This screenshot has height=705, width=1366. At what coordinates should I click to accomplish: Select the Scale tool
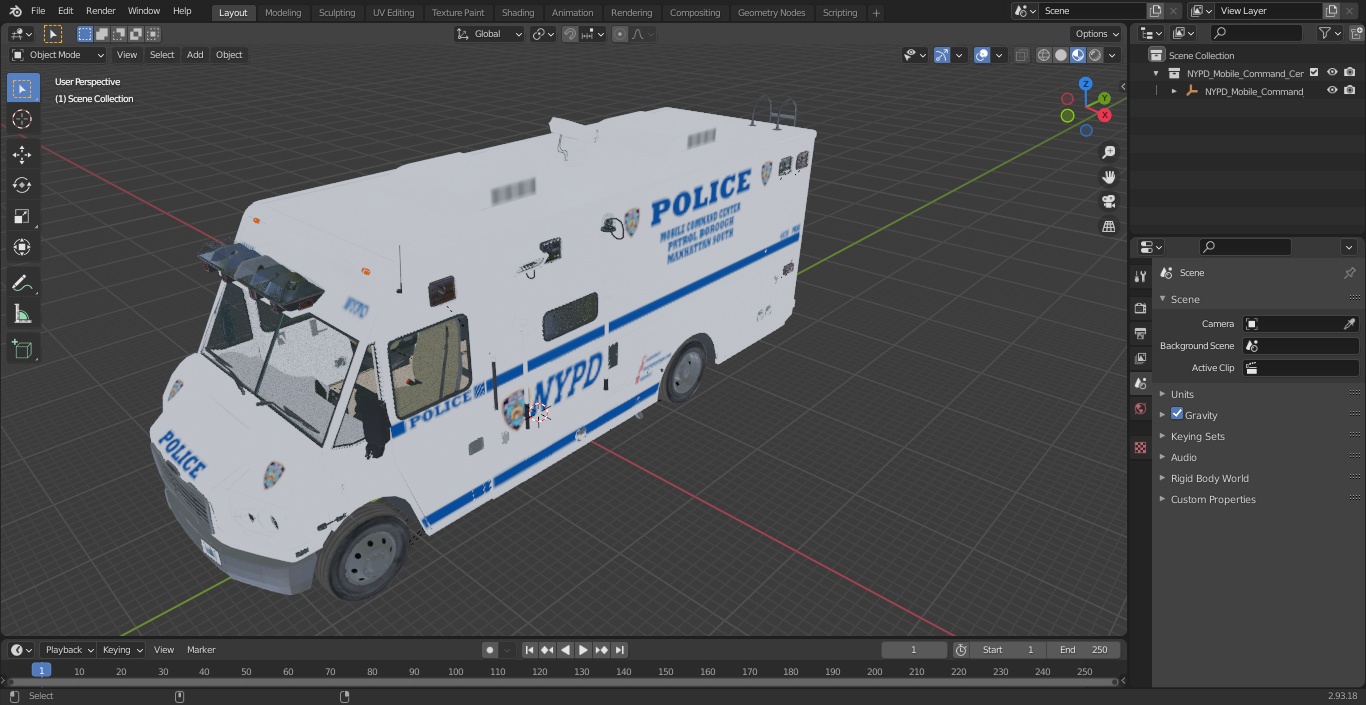[x=22, y=216]
